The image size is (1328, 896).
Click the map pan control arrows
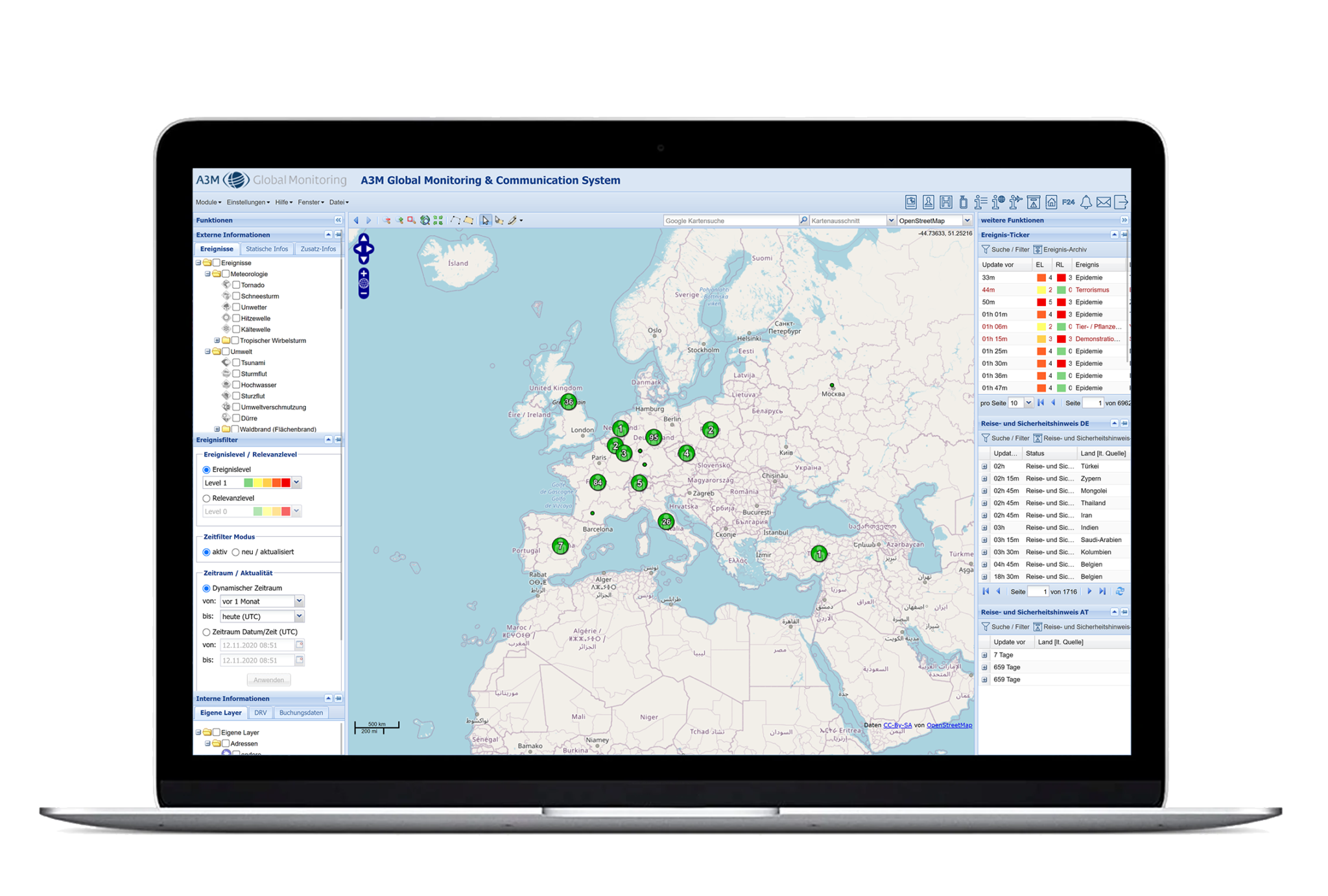pyautogui.click(x=364, y=249)
